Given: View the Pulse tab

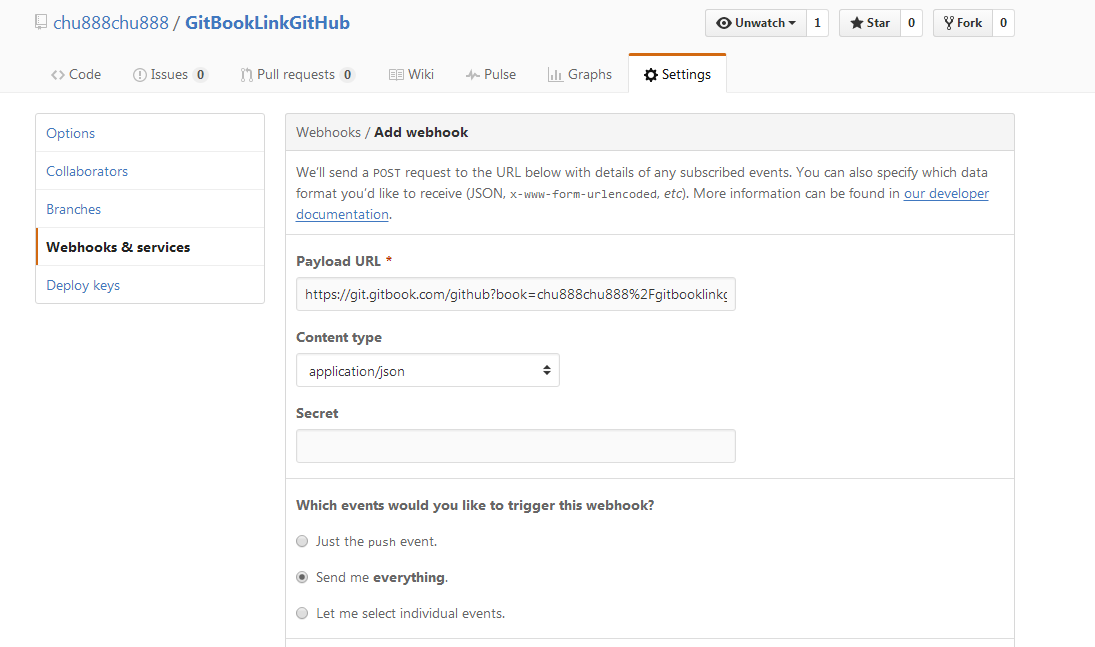Looking at the screenshot, I should point(491,74).
